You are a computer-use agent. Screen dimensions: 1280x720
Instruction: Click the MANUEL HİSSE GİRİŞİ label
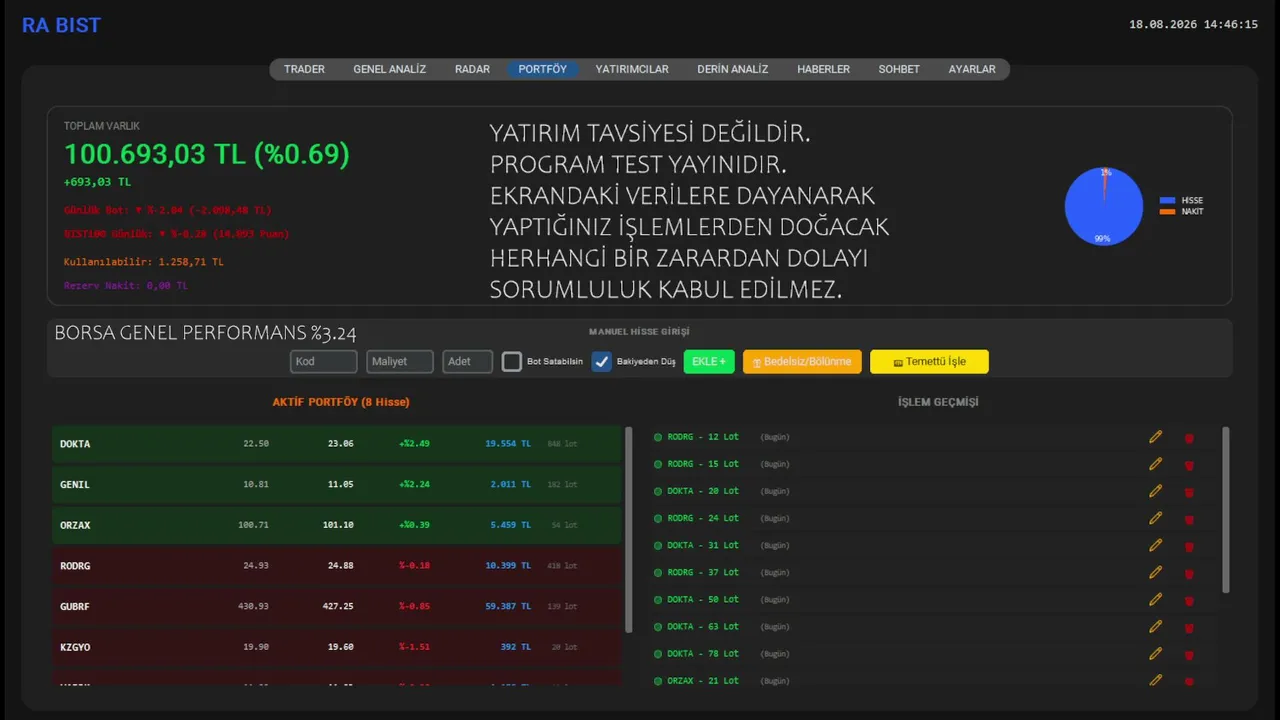pos(639,331)
